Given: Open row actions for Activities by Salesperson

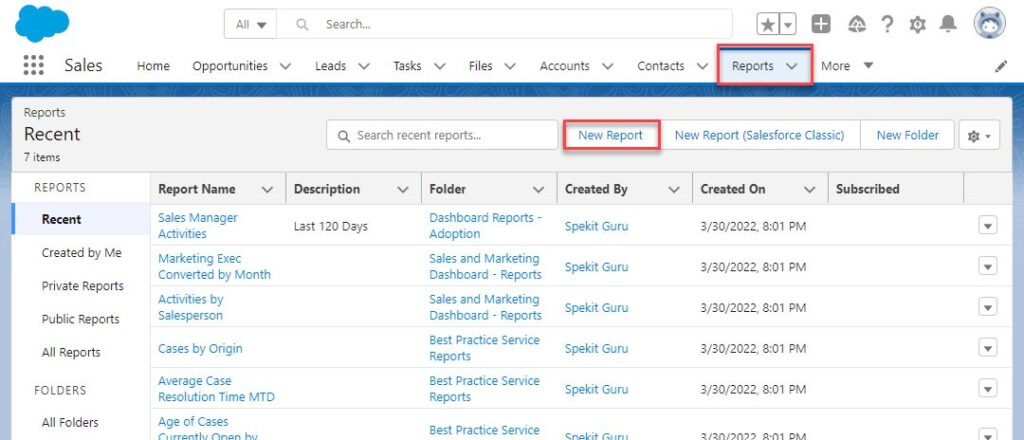Looking at the screenshot, I should click(x=987, y=307).
